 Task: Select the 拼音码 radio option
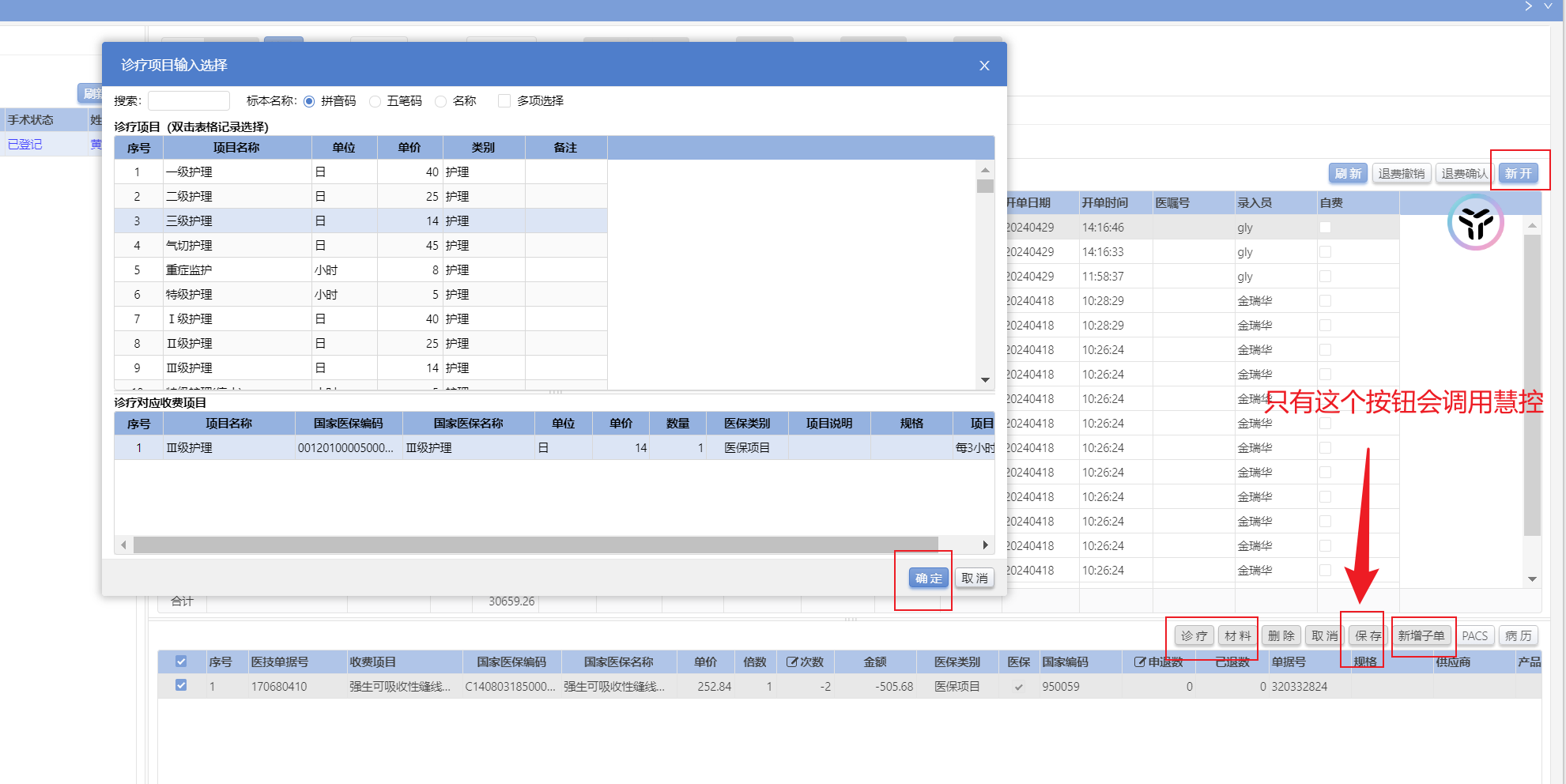point(309,101)
